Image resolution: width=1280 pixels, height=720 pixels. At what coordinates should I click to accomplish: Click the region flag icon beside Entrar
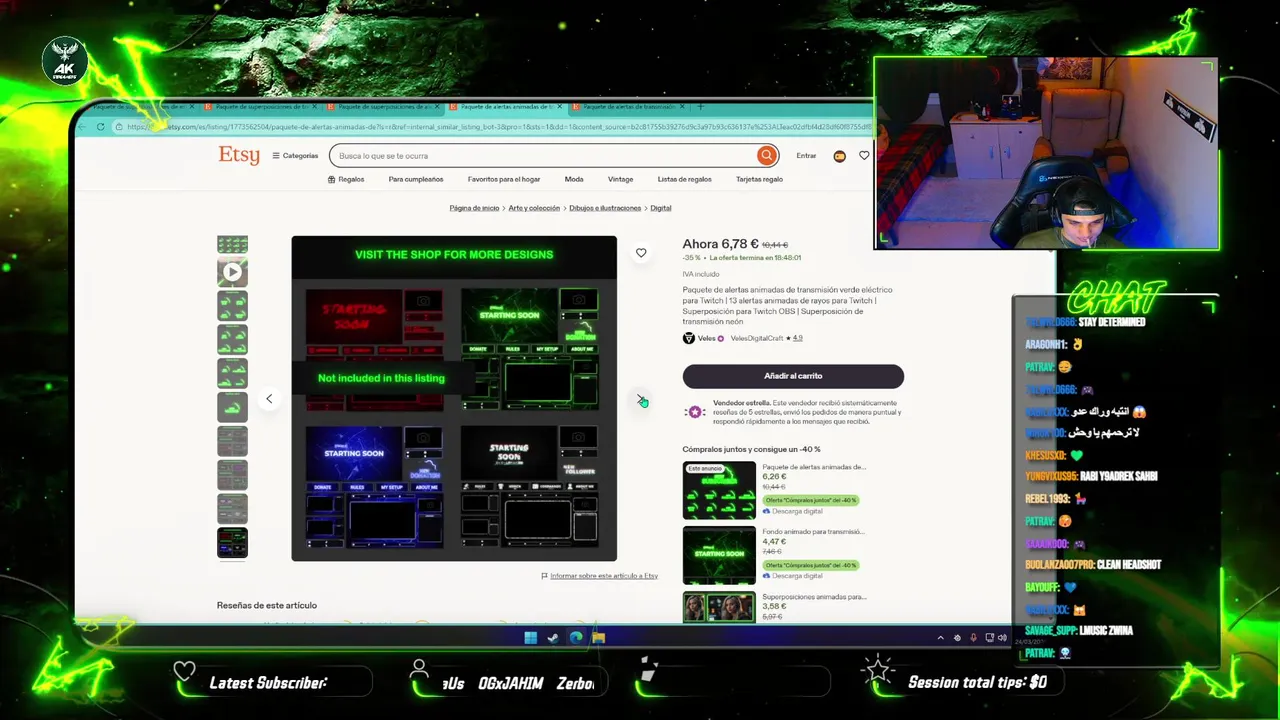click(x=839, y=156)
